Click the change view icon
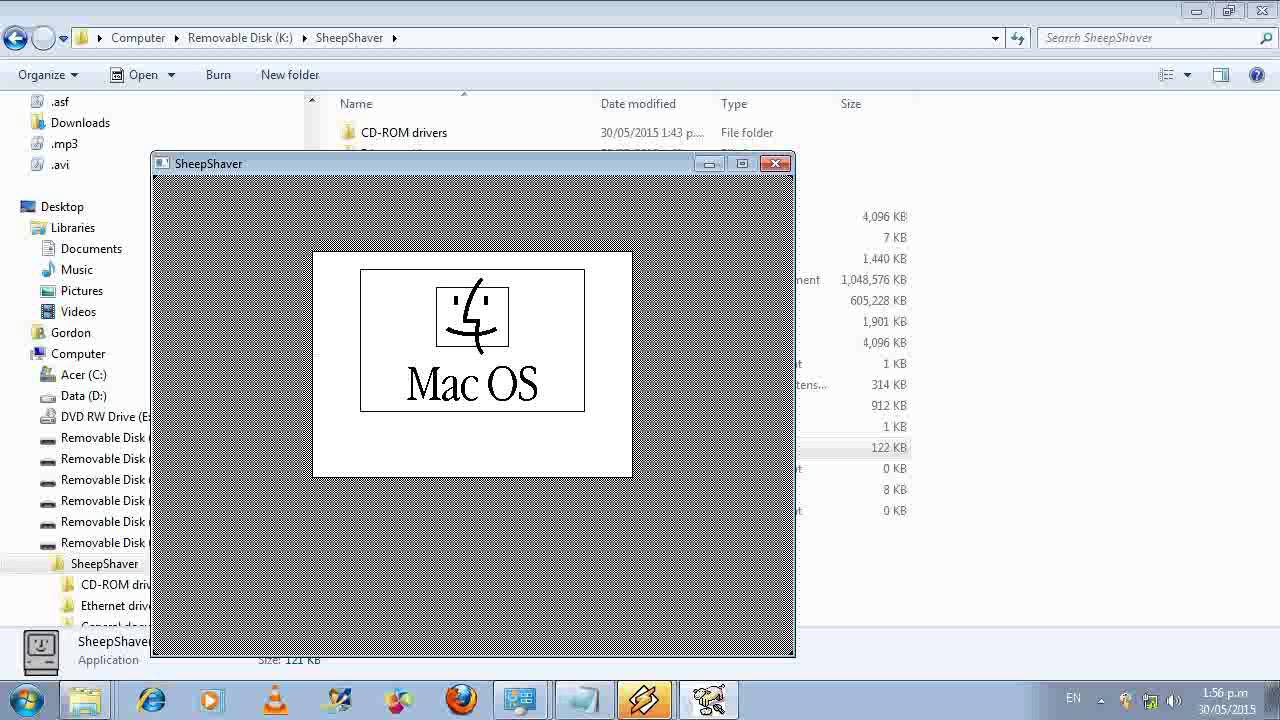 tap(1166, 75)
